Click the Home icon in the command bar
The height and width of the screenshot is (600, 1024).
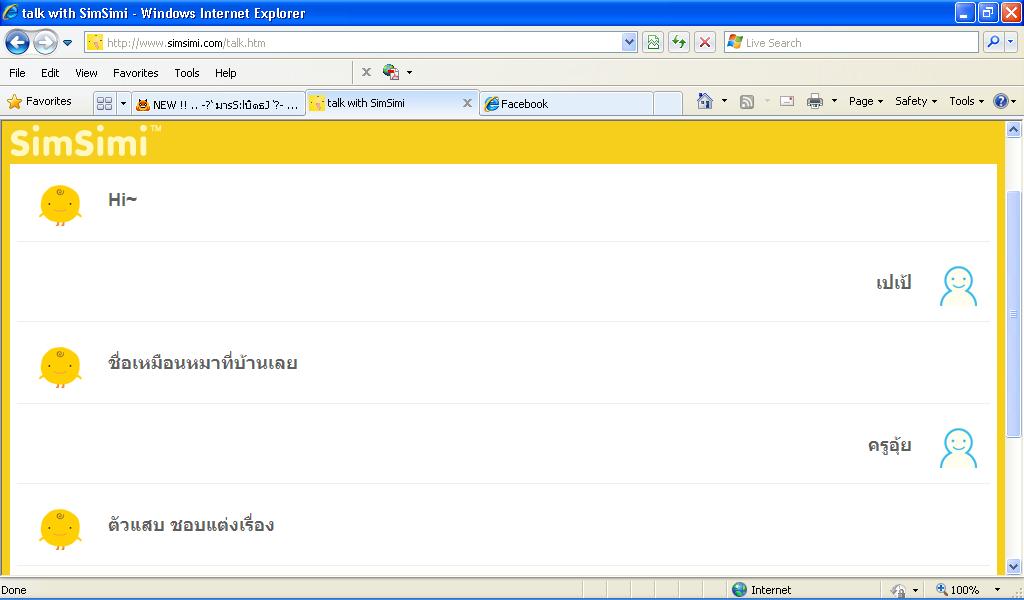705,101
